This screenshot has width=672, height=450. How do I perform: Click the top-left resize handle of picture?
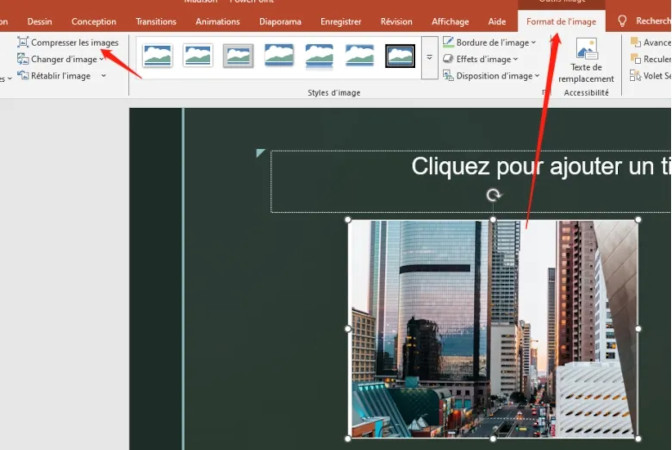348,220
